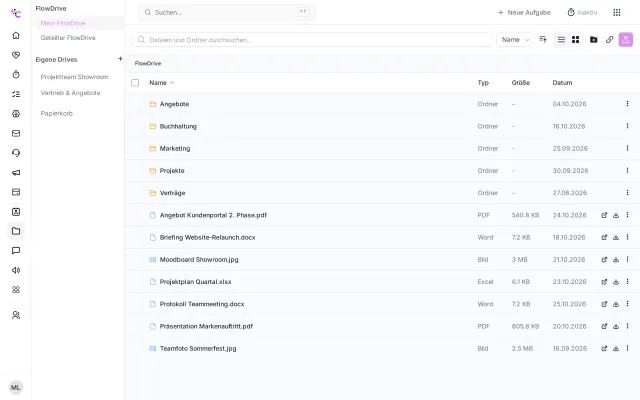Open options menu for Marketing folder
The width and height of the screenshot is (640, 400).
(x=627, y=148)
